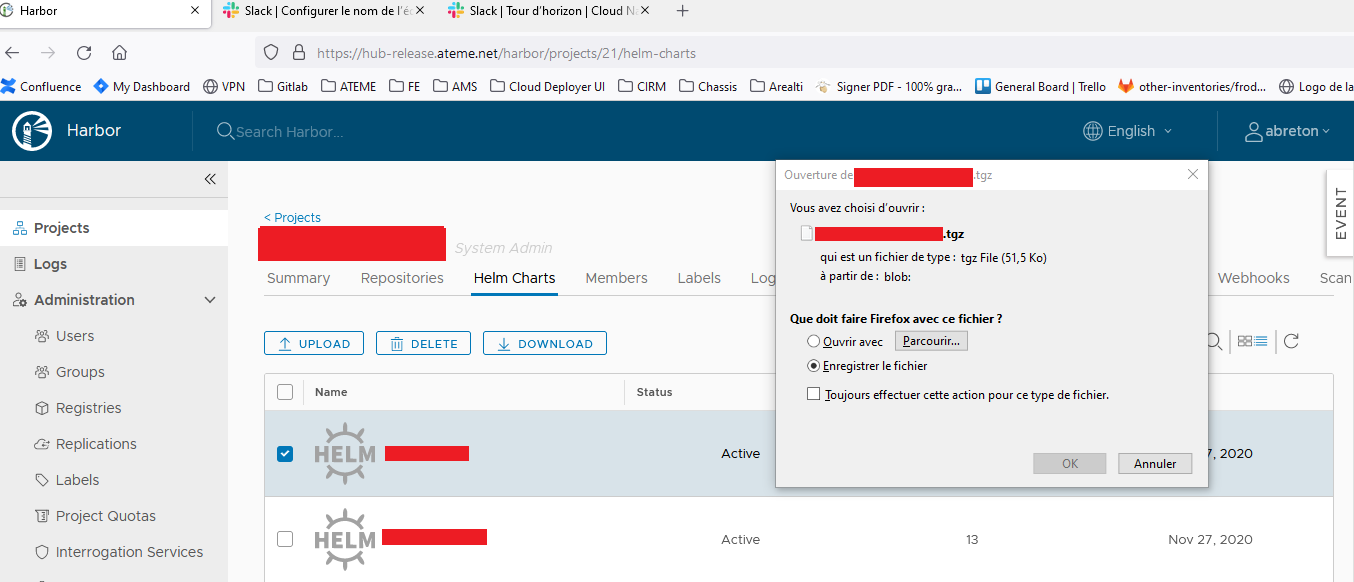The image size is (1354, 582).
Task: Click the Search Harbor input field
Action: (x=290, y=131)
